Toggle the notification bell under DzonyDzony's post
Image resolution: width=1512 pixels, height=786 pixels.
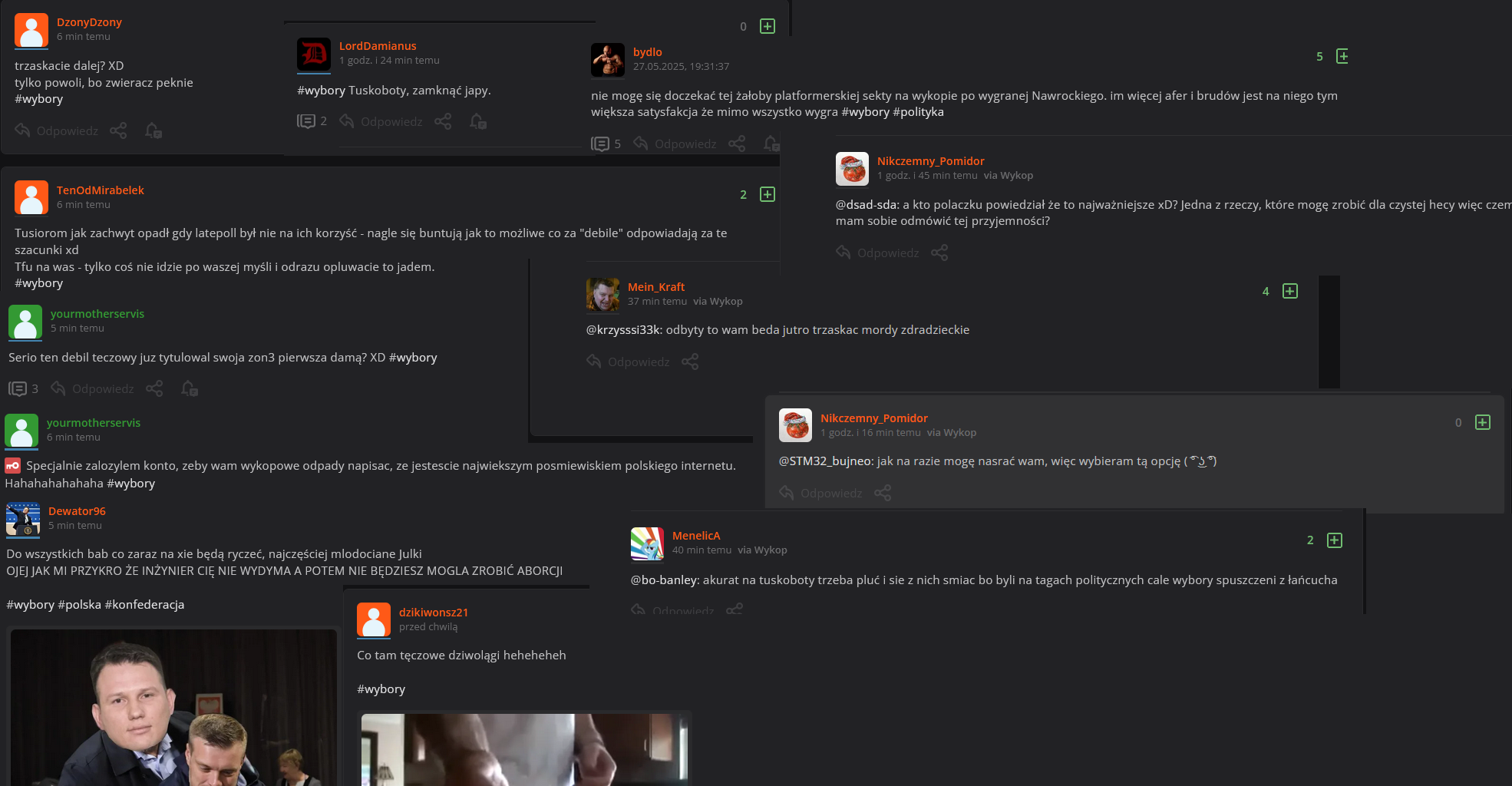(x=153, y=130)
